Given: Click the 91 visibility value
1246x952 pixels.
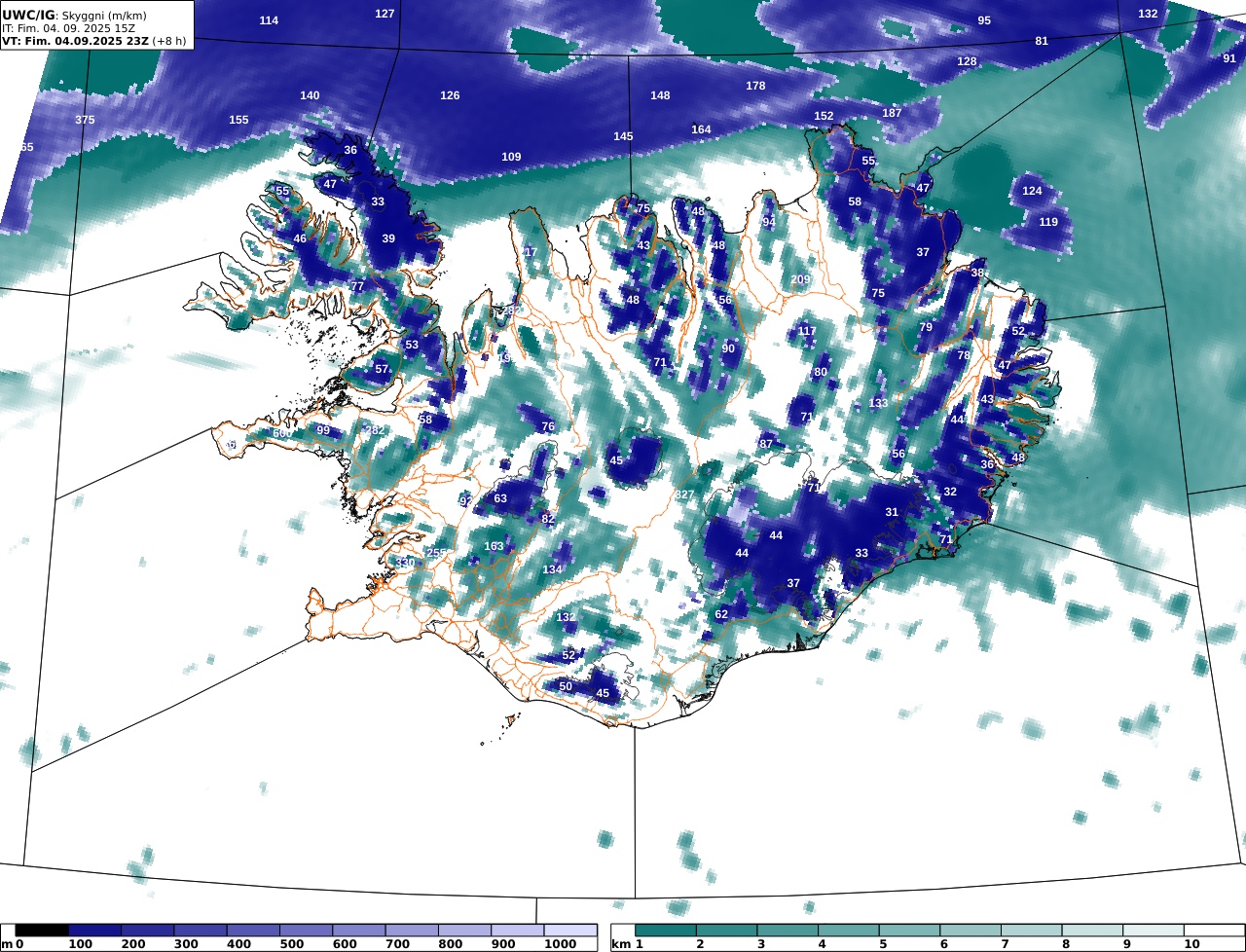Looking at the screenshot, I should (1229, 58).
